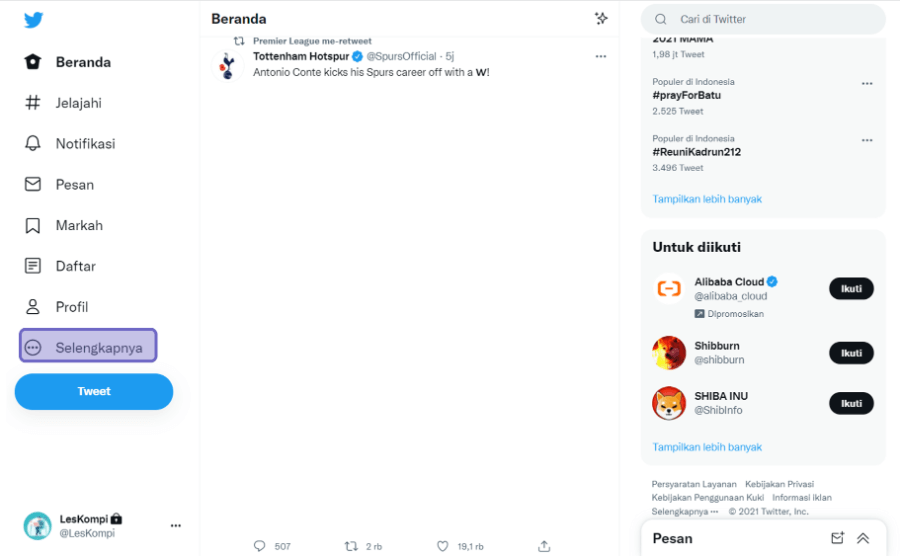The height and width of the screenshot is (556, 900).
Task: Expand the Pesan drawer with double chevron
Action: point(863,538)
